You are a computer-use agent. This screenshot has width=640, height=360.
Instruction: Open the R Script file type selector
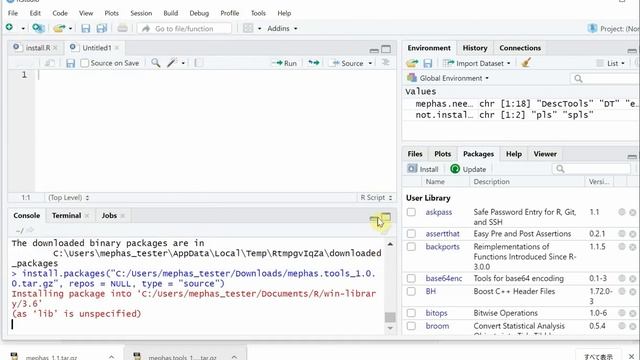(376, 198)
